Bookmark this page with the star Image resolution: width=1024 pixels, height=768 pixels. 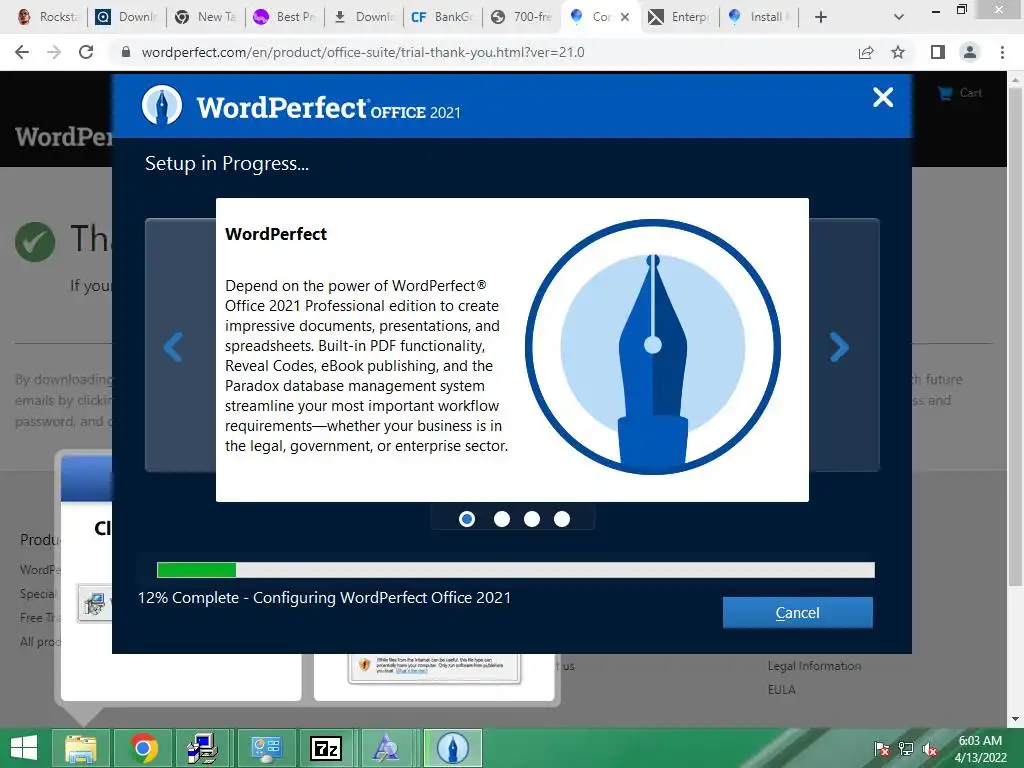pyautogui.click(x=898, y=52)
